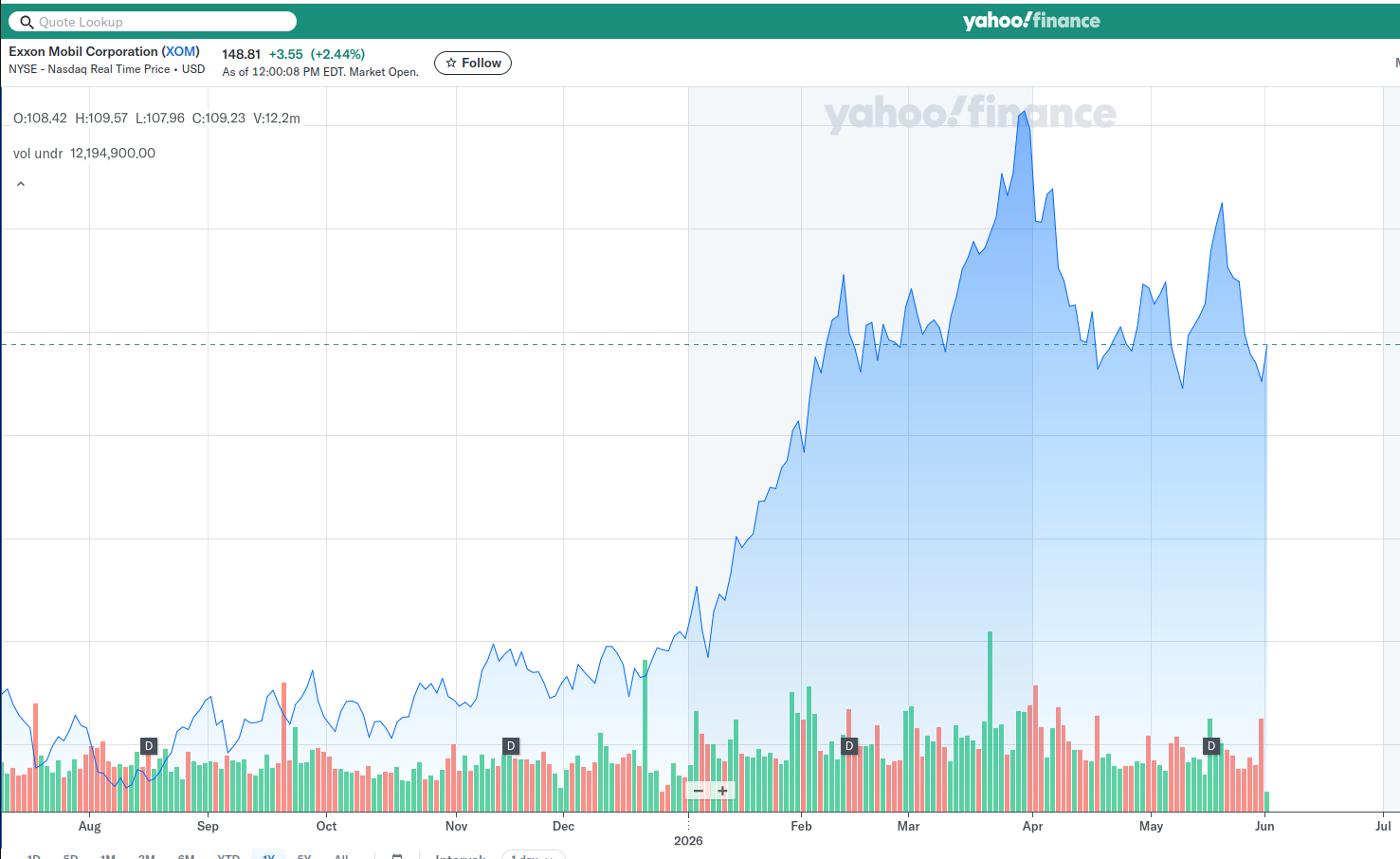The image size is (1400, 859).
Task: Select the percent change (+2.44%)
Action: 337,54
